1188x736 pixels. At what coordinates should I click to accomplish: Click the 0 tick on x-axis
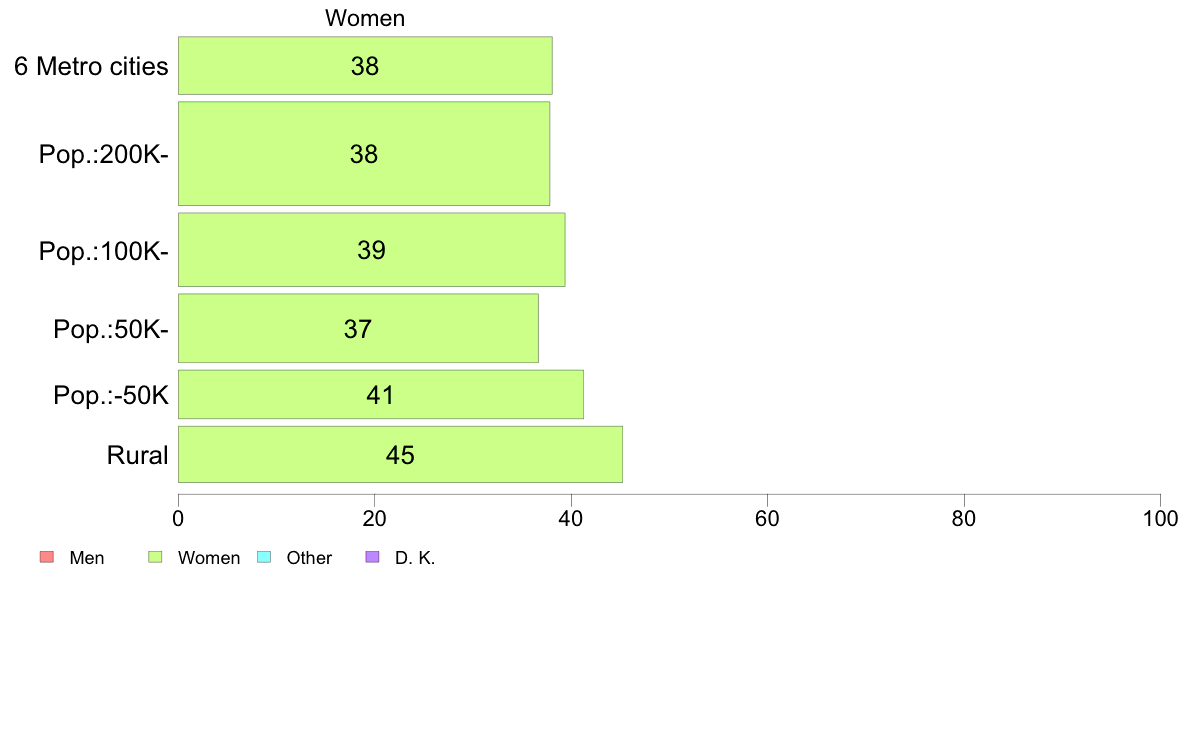(178, 518)
